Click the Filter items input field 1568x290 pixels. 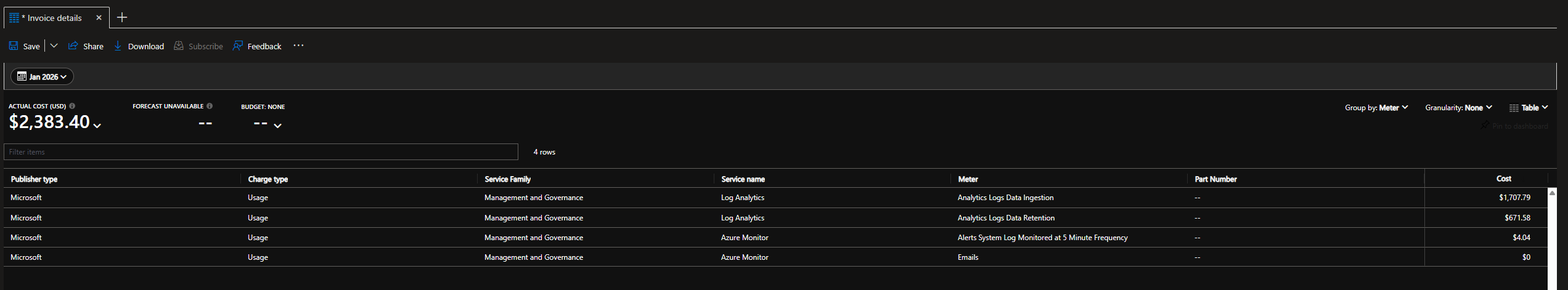coord(261,152)
